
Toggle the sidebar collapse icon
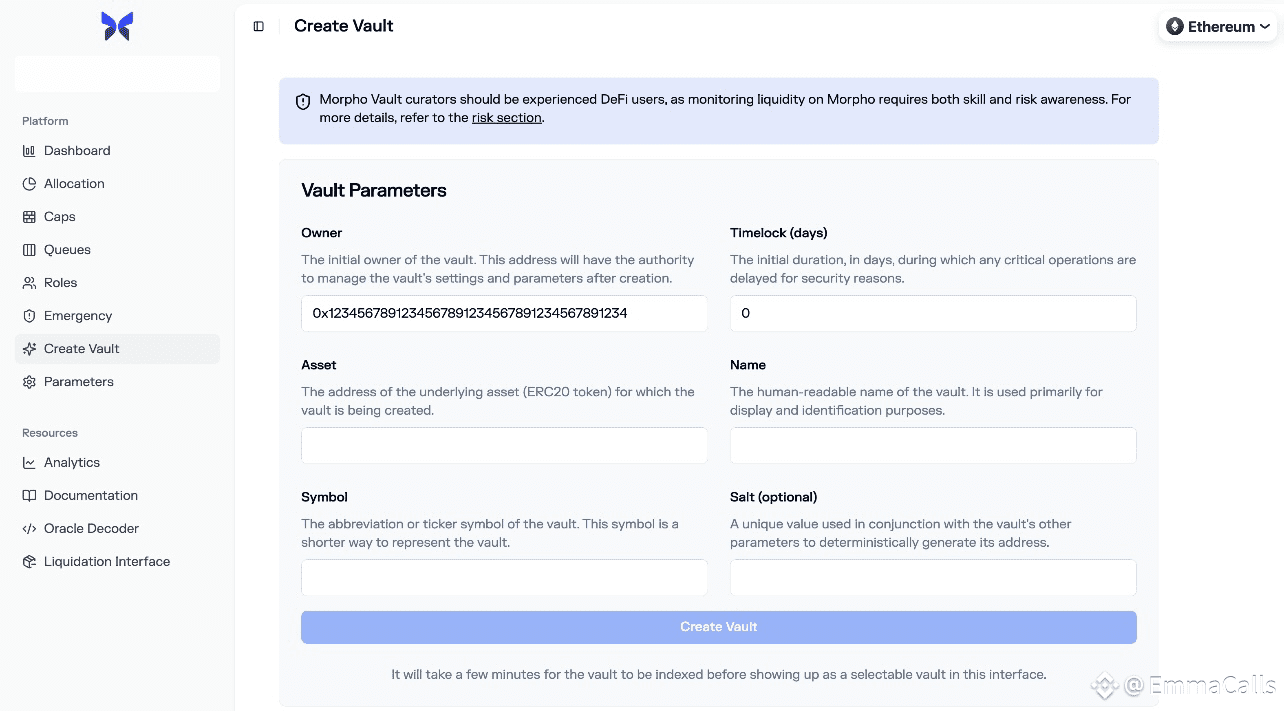click(x=259, y=27)
